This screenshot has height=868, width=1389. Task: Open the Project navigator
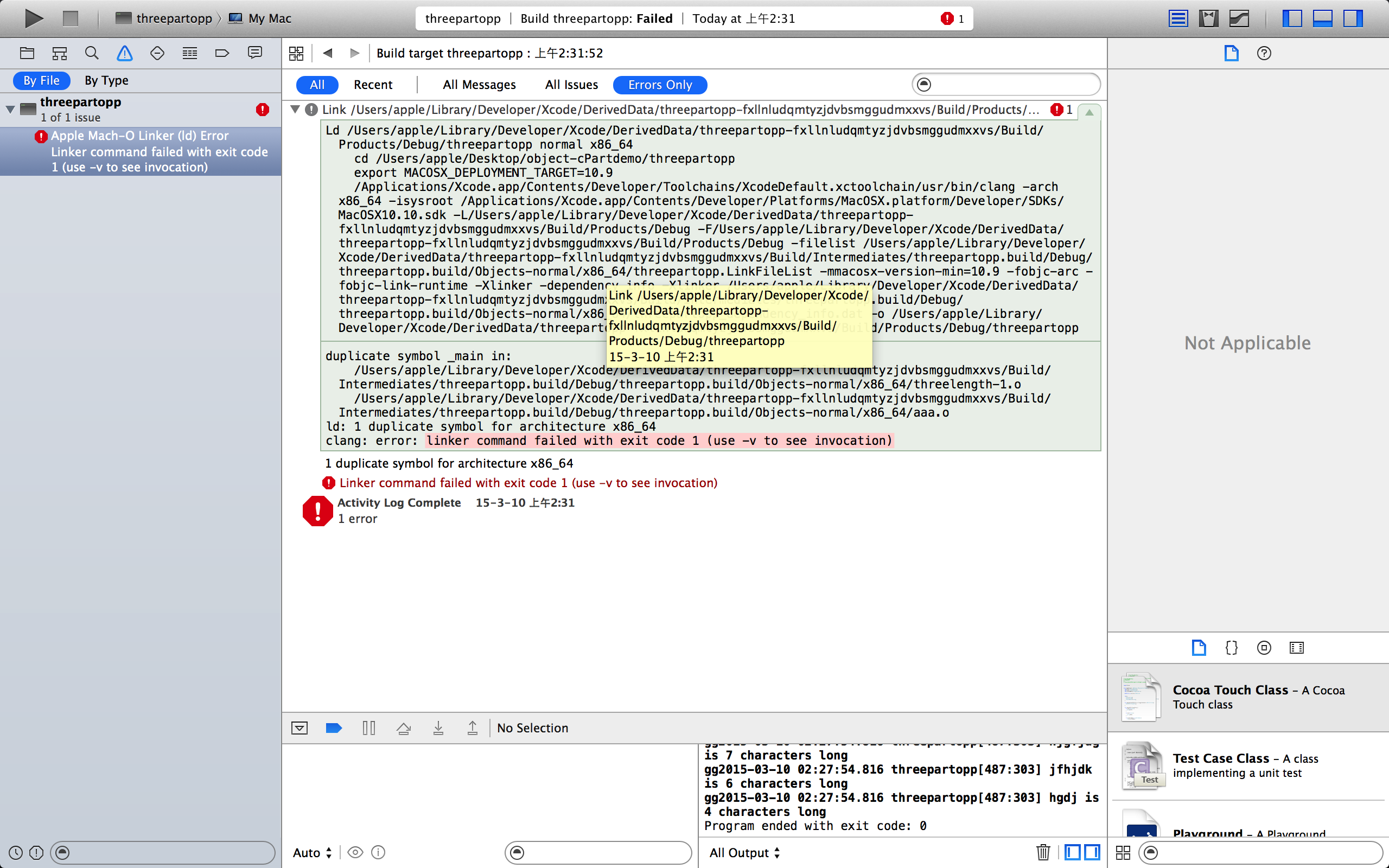27,53
